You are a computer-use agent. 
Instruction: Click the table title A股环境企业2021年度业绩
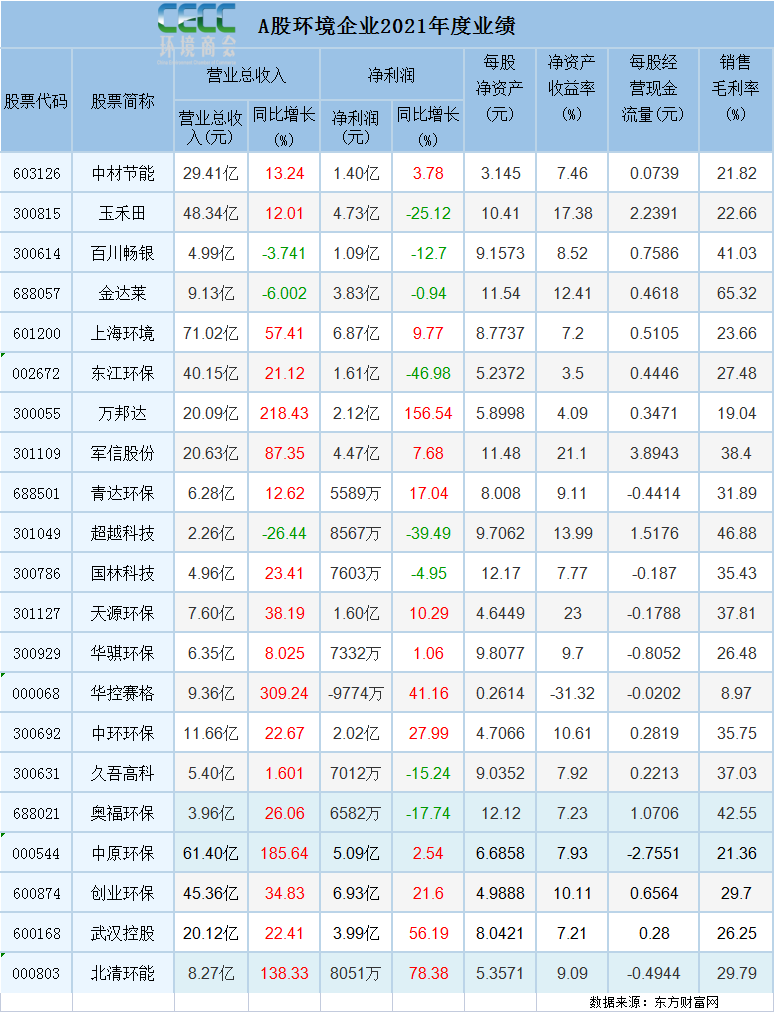point(387,27)
